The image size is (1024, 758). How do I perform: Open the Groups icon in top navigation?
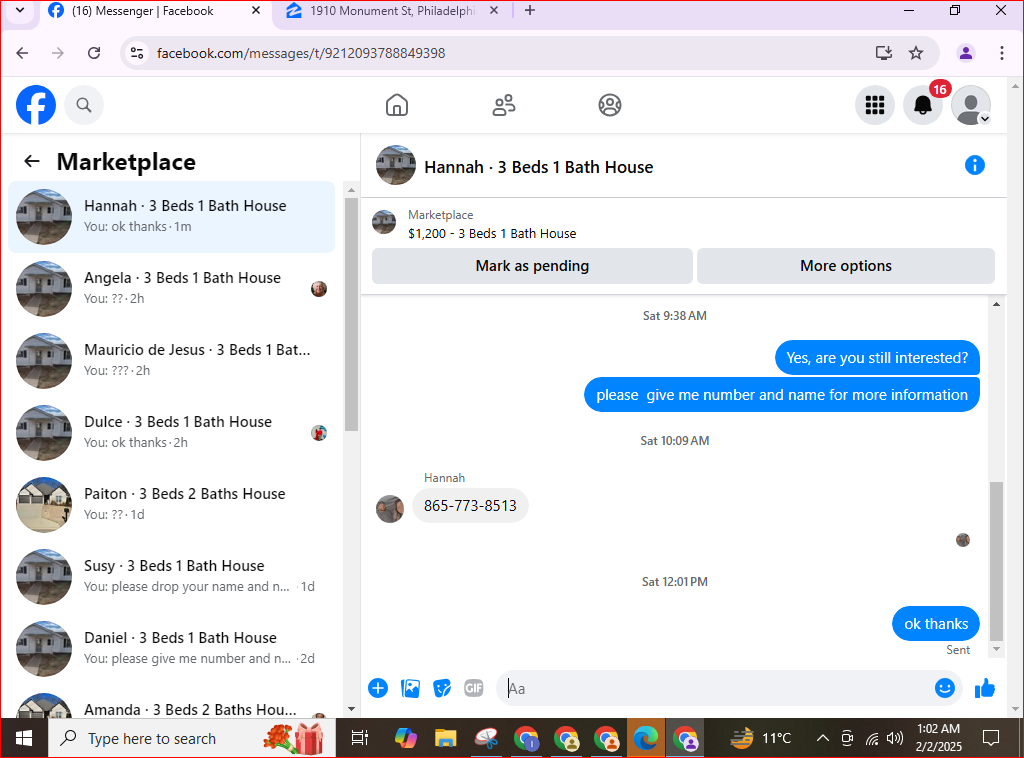[x=610, y=105]
